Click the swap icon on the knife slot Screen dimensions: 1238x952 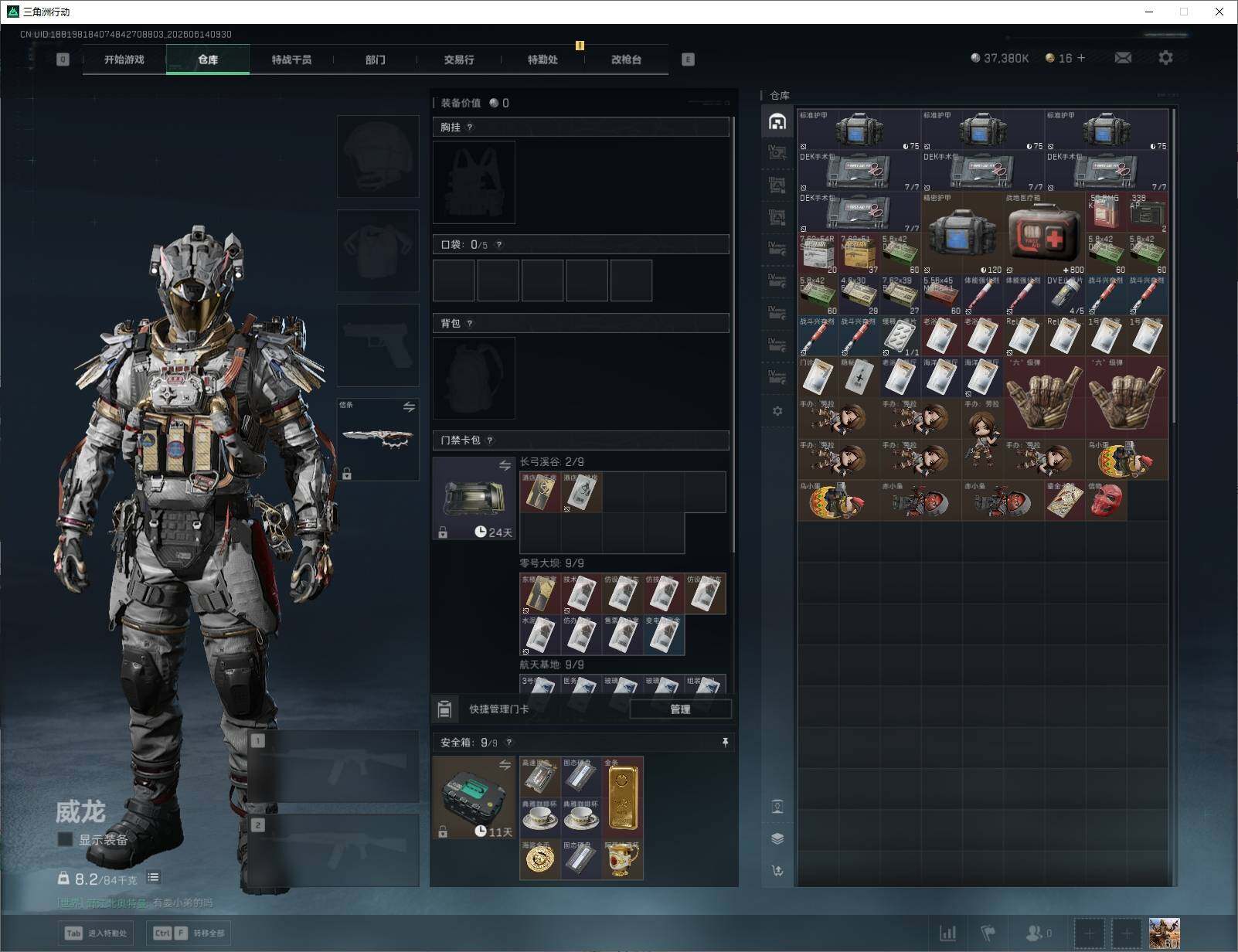tap(409, 406)
